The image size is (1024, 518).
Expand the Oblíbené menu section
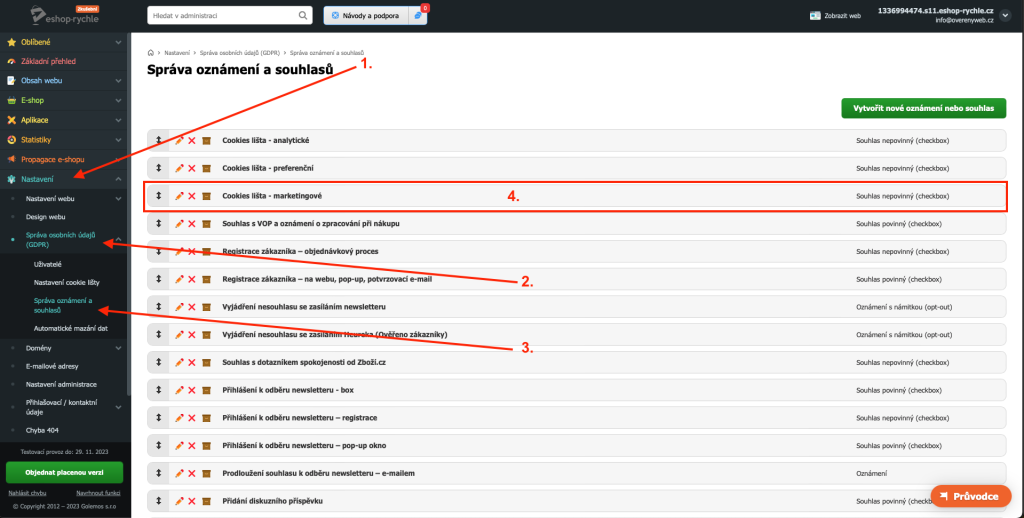pos(118,42)
